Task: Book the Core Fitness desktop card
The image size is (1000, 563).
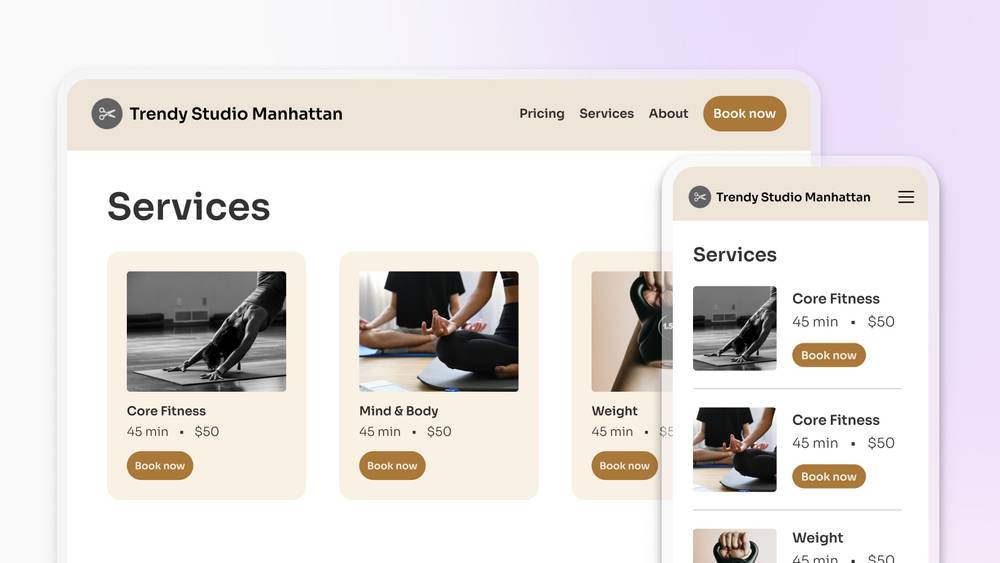Action: pos(160,465)
